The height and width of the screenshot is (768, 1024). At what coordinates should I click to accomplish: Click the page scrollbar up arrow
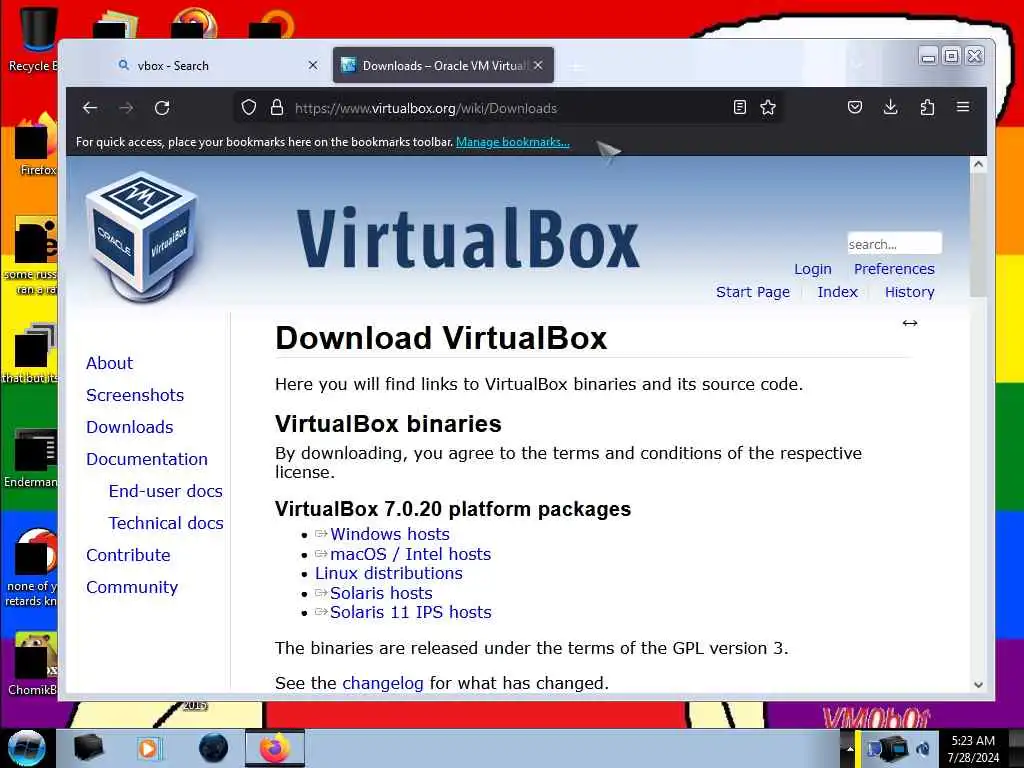coord(978,164)
